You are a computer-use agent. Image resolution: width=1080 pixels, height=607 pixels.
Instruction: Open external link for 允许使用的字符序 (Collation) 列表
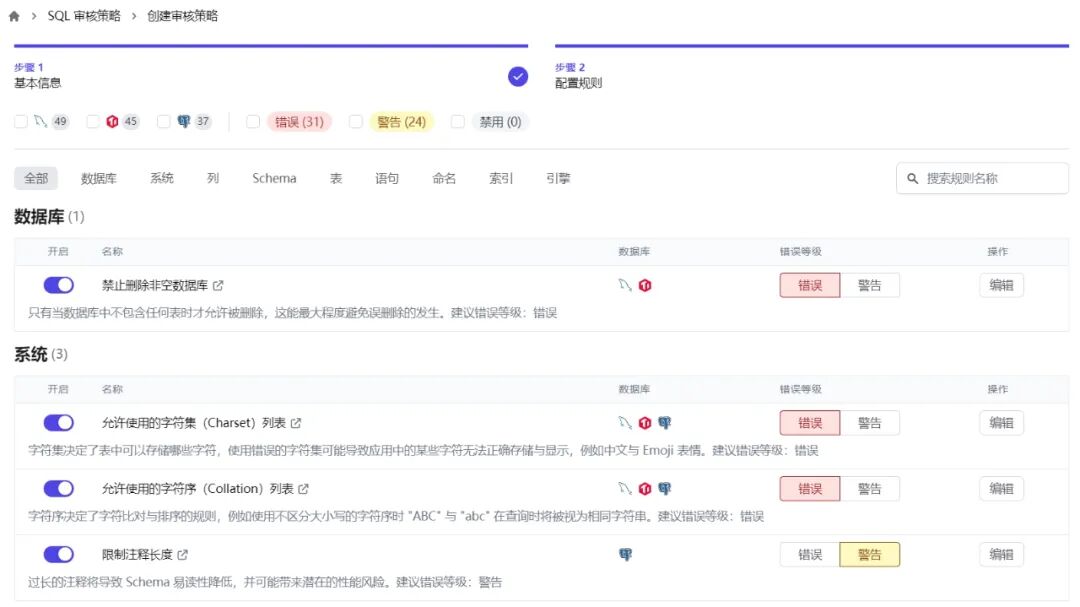click(x=304, y=489)
